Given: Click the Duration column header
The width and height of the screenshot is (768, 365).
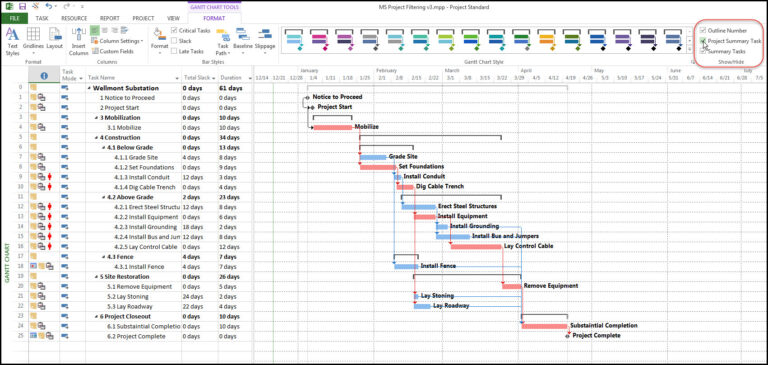Looking at the screenshot, I should click(x=231, y=78).
